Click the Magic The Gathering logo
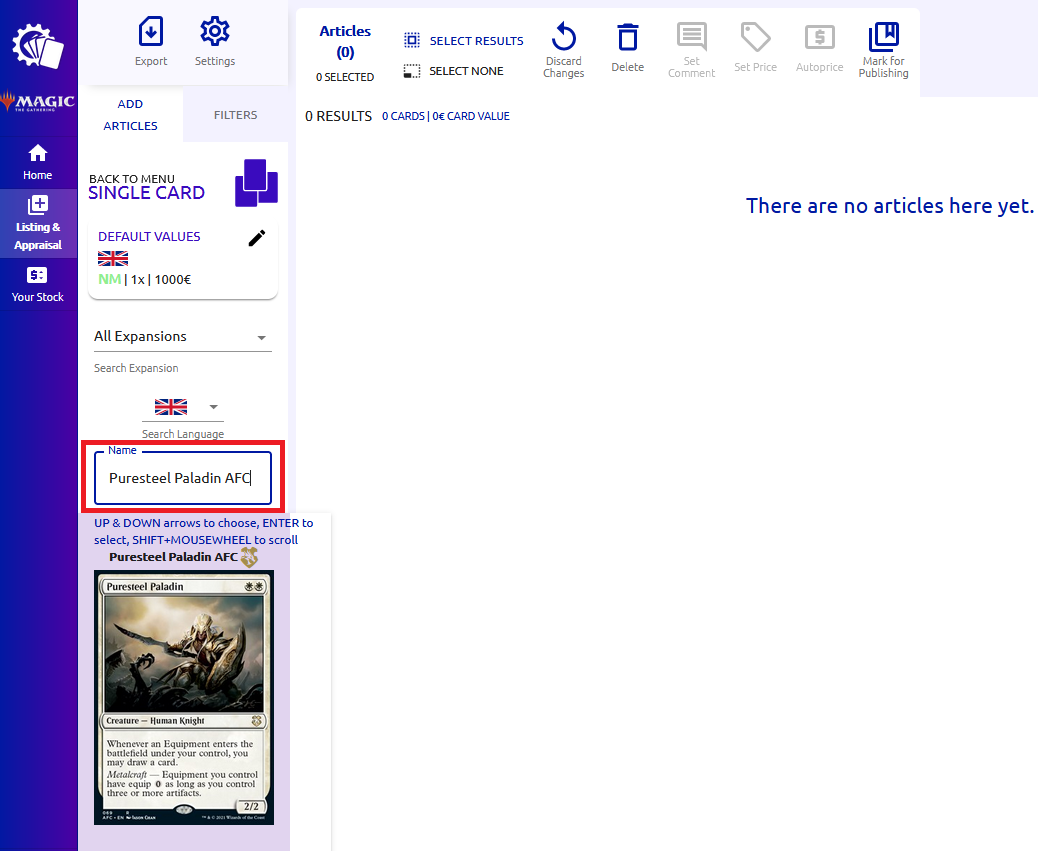This screenshot has width=1038, height=851. point(38,101)
